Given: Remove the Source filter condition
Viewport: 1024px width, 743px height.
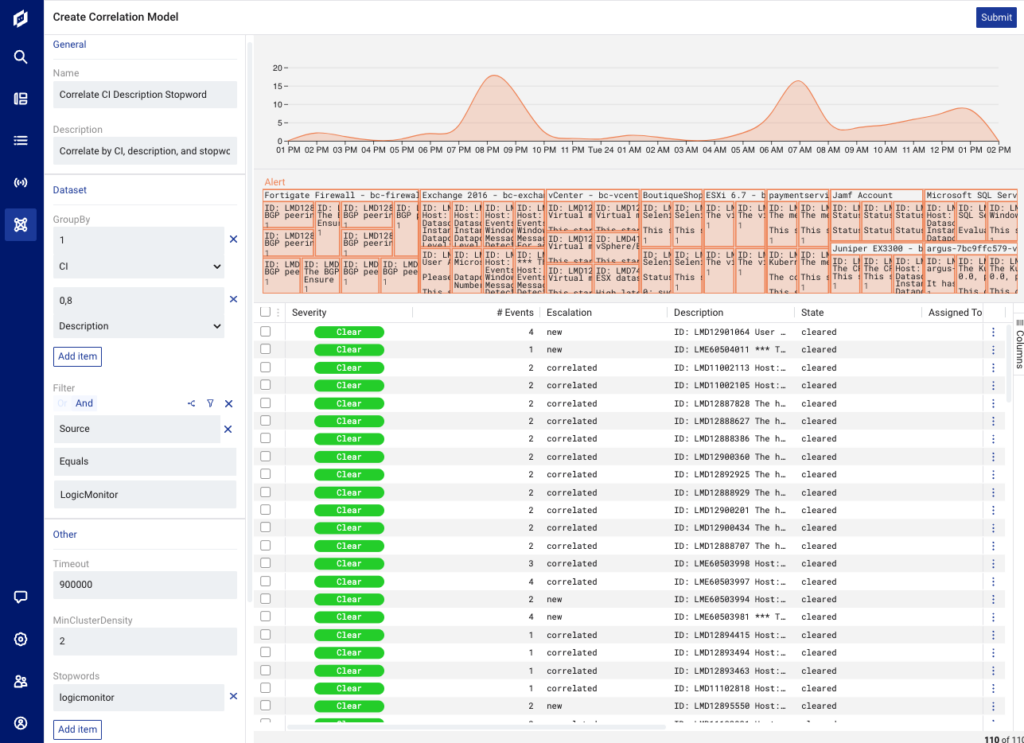Looking at the screenshot, I should tap(228, 429).
